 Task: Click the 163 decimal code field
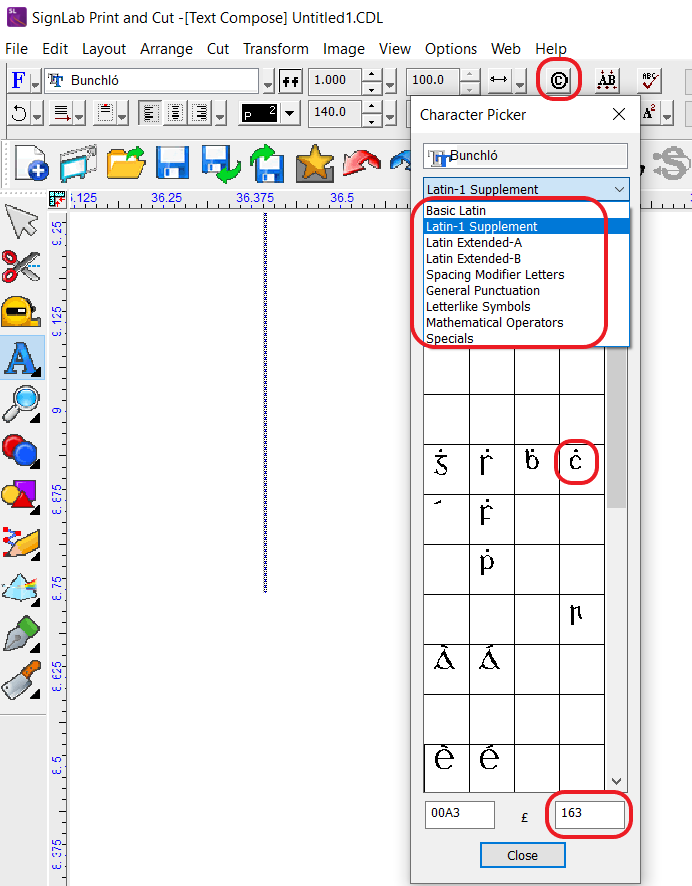coord(589,814)
